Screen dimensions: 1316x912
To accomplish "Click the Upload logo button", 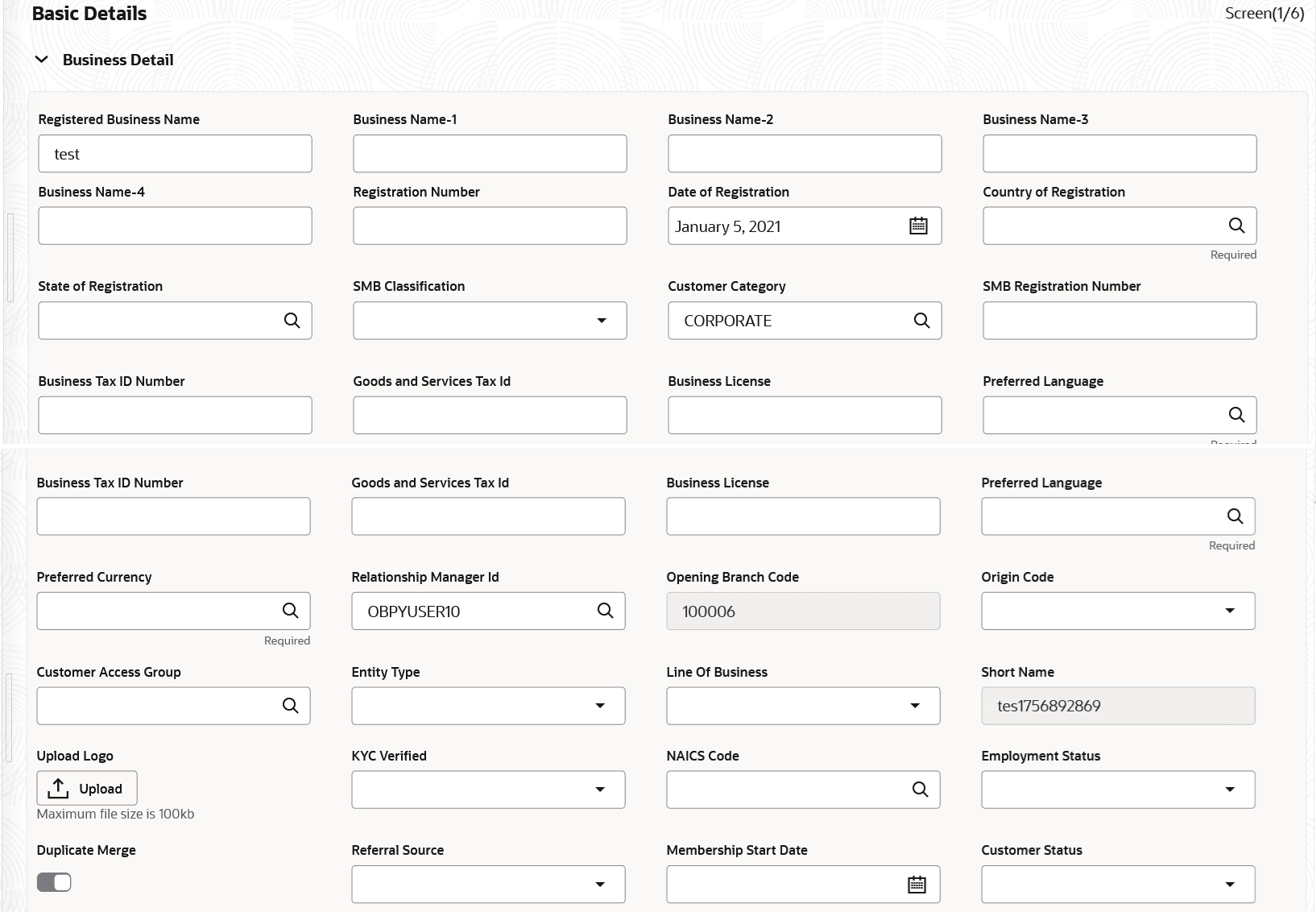I will (87, 789).
